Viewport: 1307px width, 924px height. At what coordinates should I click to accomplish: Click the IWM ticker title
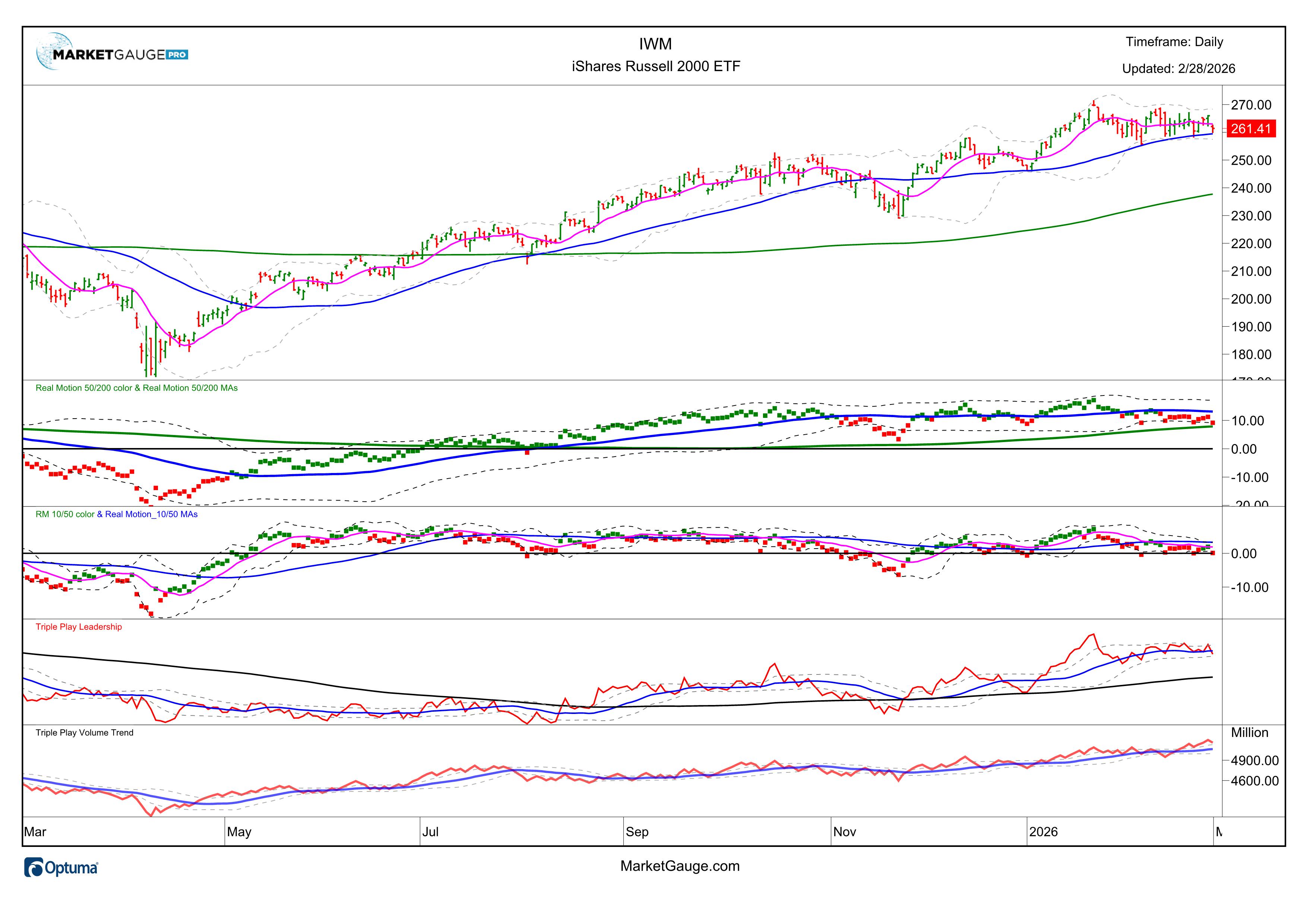click(x=655, y=44)
